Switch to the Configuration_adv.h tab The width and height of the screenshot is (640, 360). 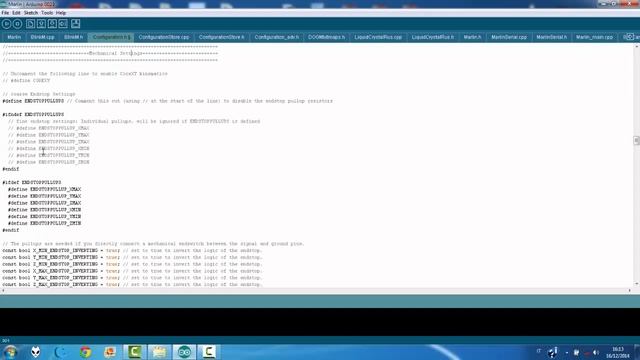pyautogui.click(x=277, y=37)
